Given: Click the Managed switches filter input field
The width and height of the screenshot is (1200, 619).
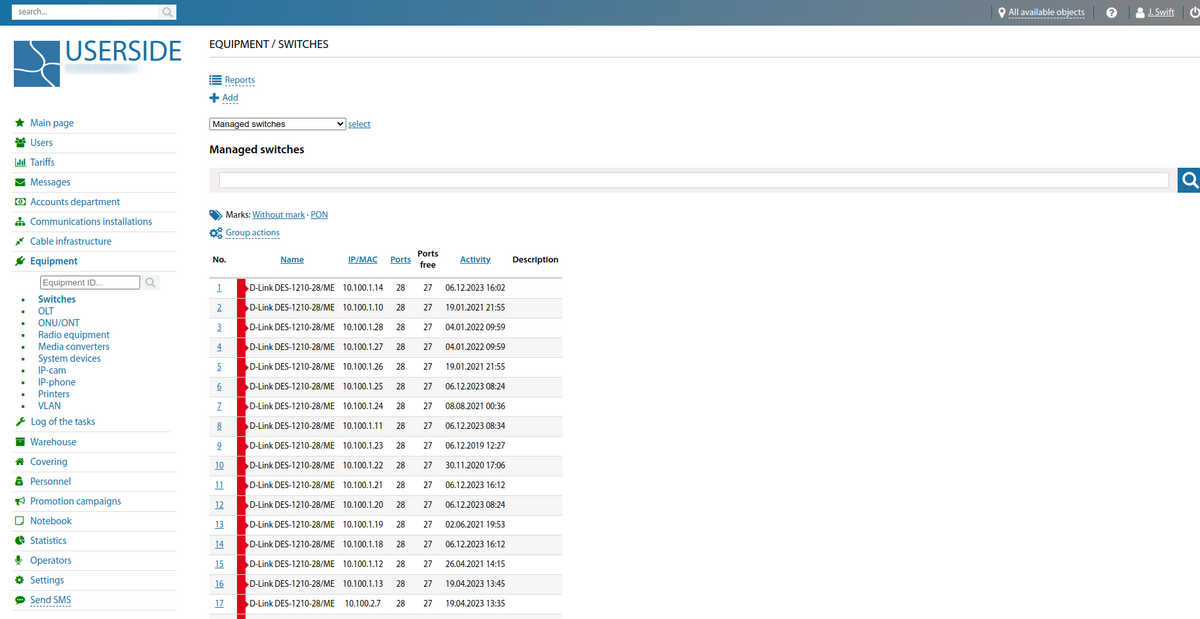Looking at the screenshot, I should click(693, 180).
